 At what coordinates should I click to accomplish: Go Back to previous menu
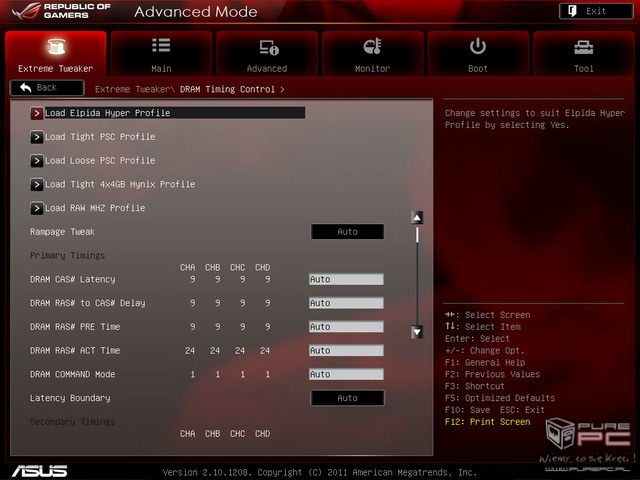[x=47, y=88]
